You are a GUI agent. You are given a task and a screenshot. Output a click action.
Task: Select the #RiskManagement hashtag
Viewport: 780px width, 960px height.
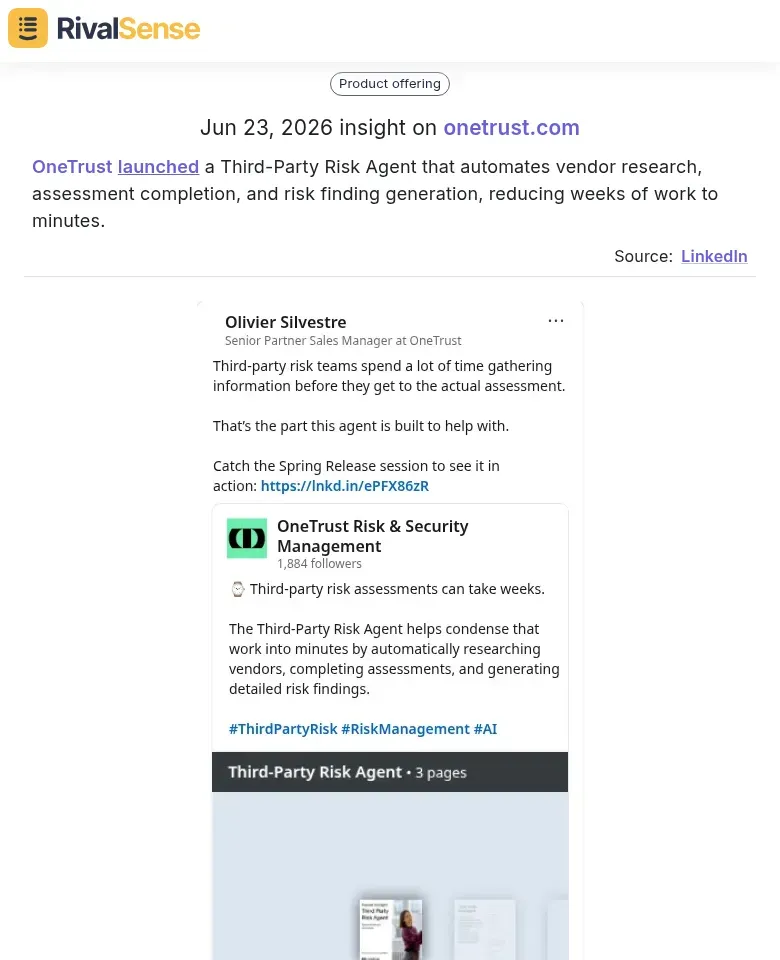point(405,729)
